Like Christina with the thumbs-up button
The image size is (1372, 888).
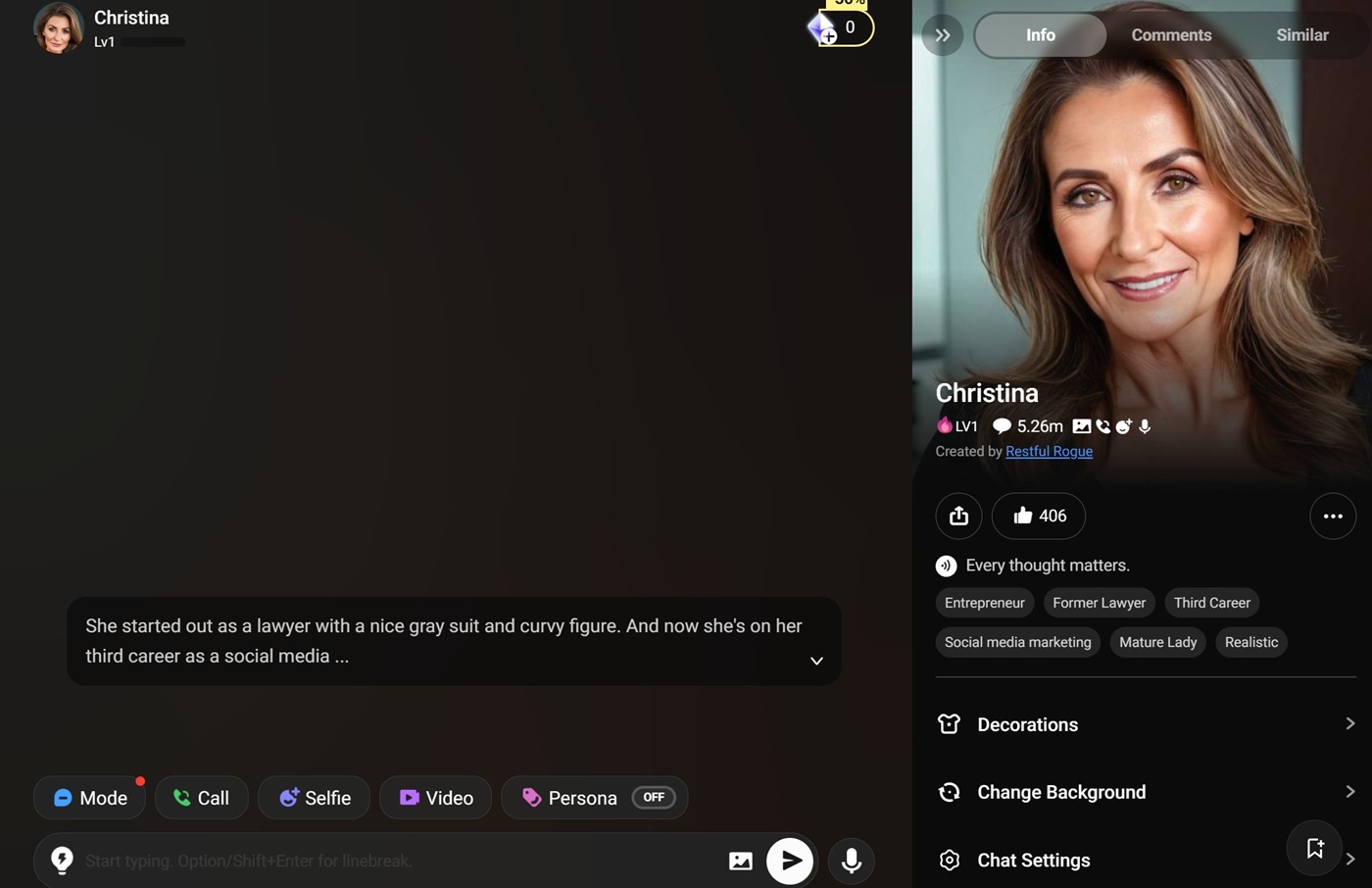1039,516
